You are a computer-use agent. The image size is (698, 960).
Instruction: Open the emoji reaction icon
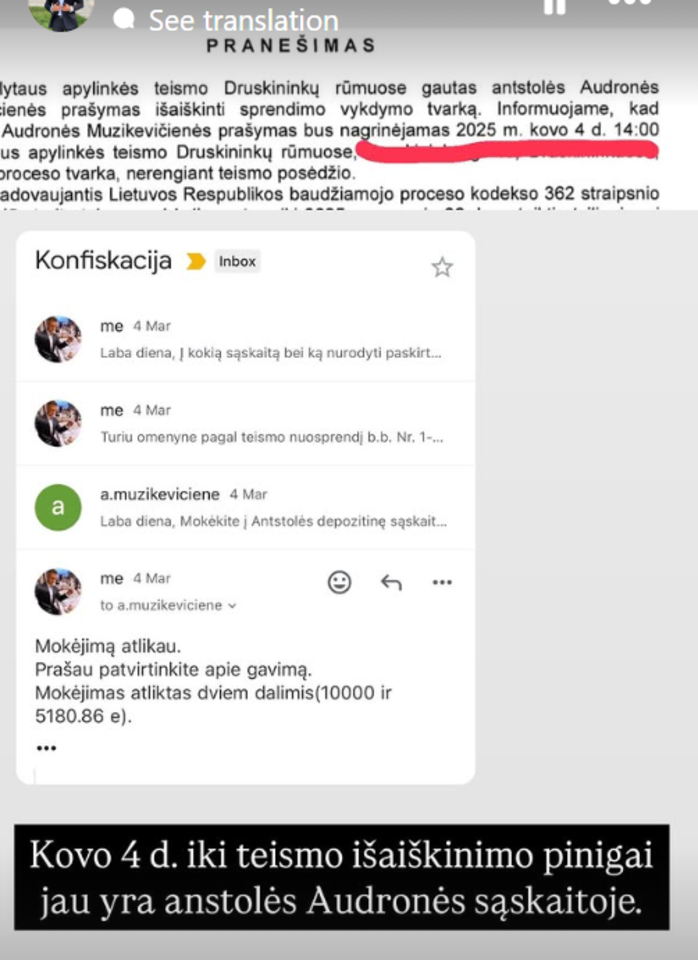click(339, 582)
